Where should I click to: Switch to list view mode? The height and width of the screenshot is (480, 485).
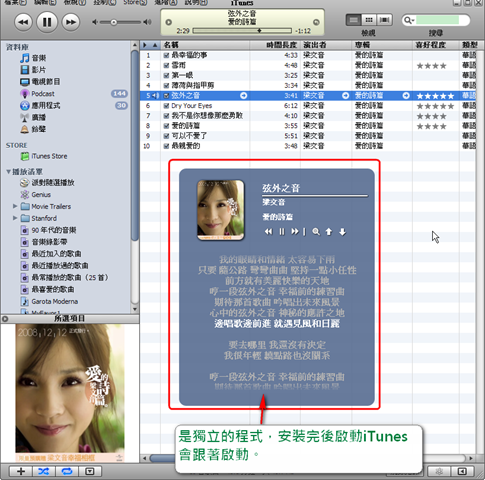point(353,20)
